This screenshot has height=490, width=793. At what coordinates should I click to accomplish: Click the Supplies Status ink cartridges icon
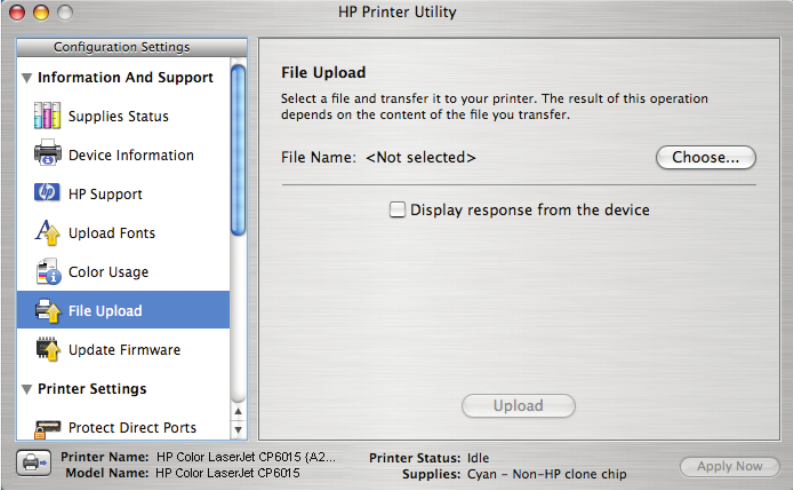[47, 115]
